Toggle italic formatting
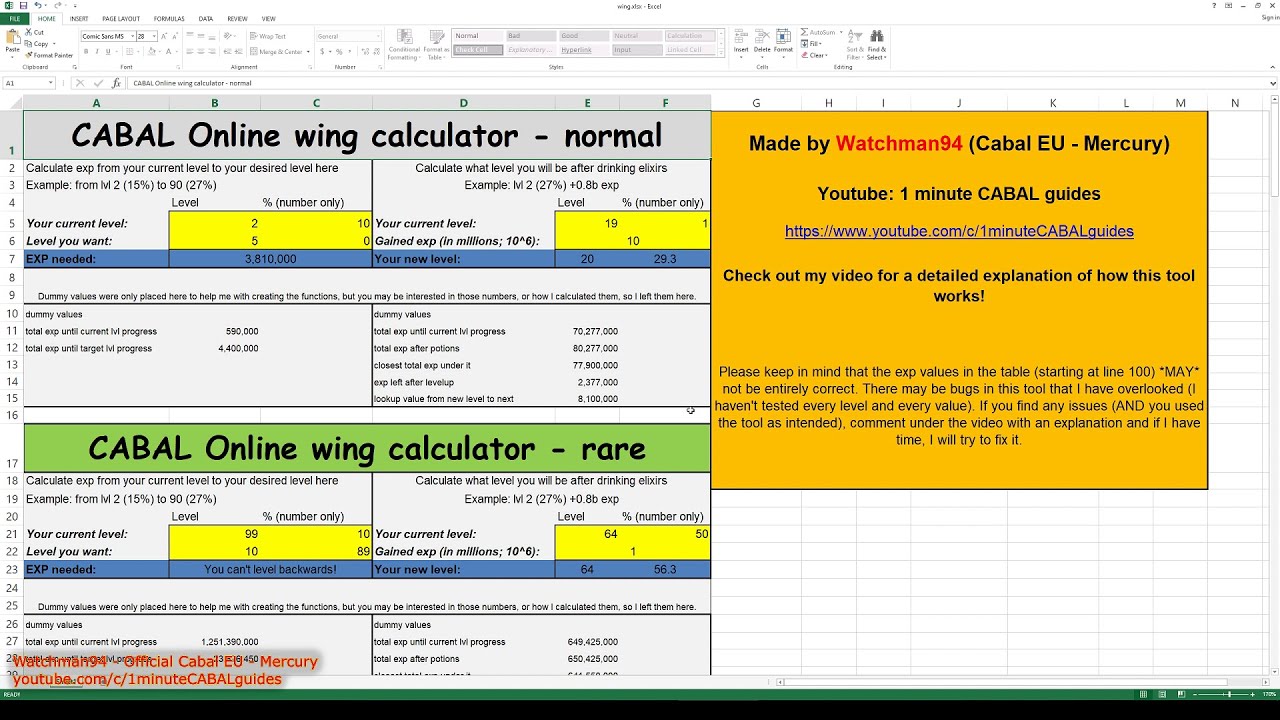The height and width of the screenshot is (720, 1280). pyautogui.click(x=97, y=52)
